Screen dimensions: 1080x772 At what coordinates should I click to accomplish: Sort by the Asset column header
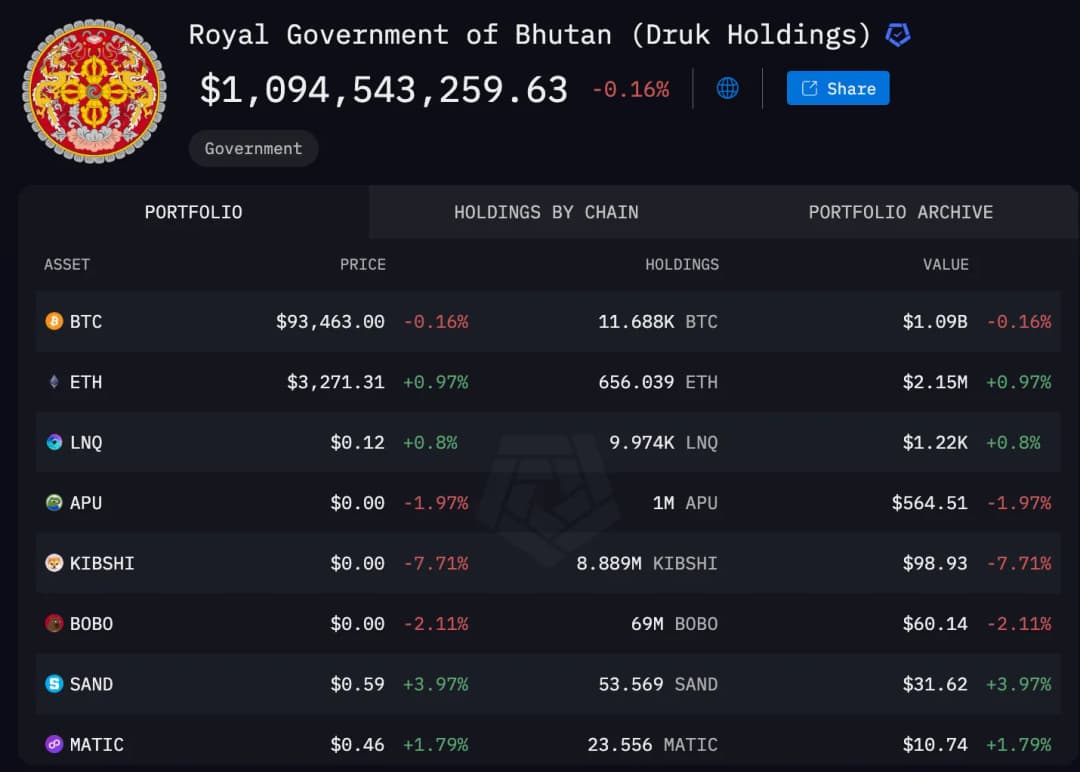pyautogui.click(x=67, y=264)
